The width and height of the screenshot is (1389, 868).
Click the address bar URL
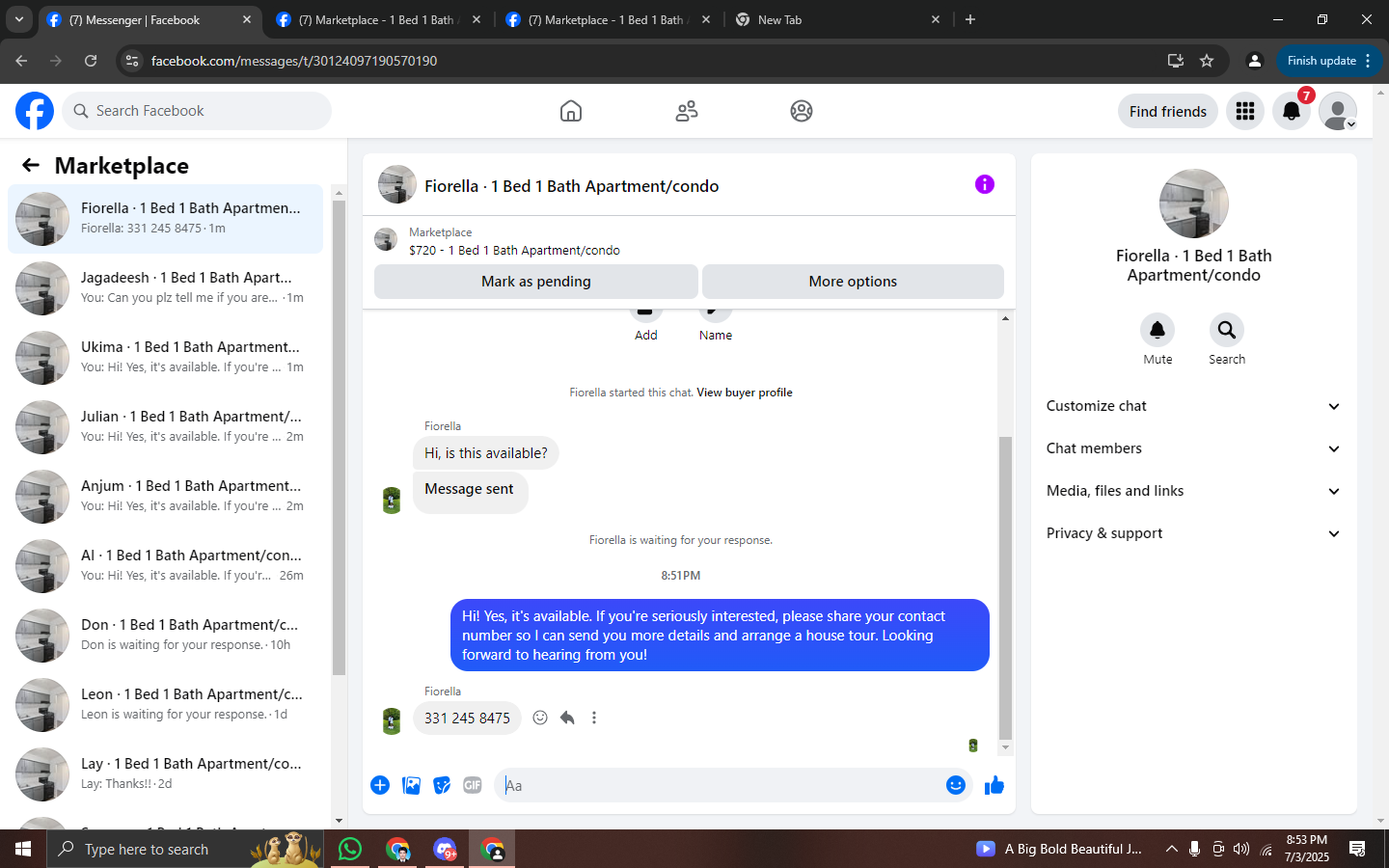[294, 61]
